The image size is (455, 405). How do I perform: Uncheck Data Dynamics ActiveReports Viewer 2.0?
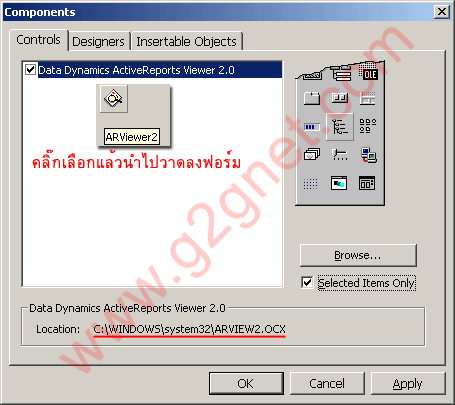[x=30, y=70]
